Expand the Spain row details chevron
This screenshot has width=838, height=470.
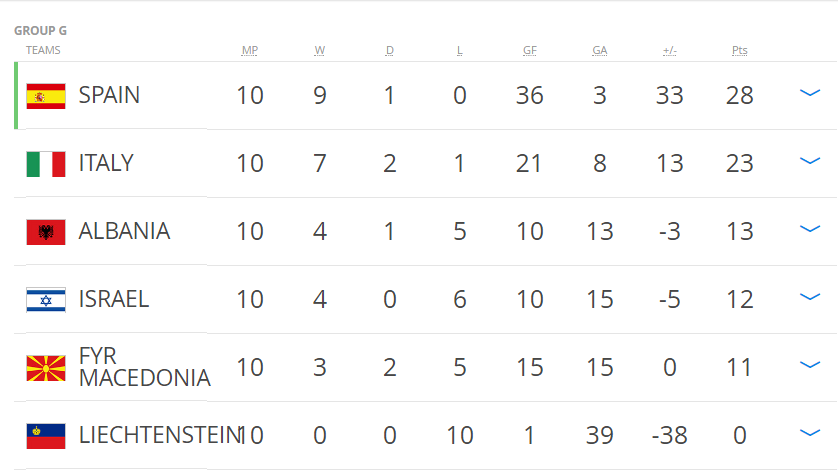coord(810,93)
